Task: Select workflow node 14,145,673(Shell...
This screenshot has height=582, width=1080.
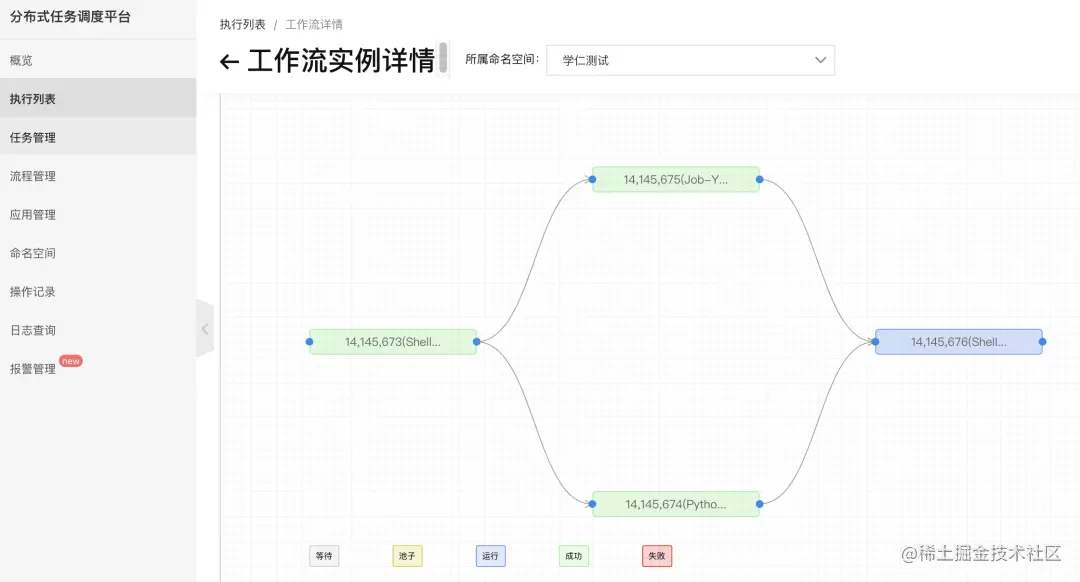Action: point(393,342)
